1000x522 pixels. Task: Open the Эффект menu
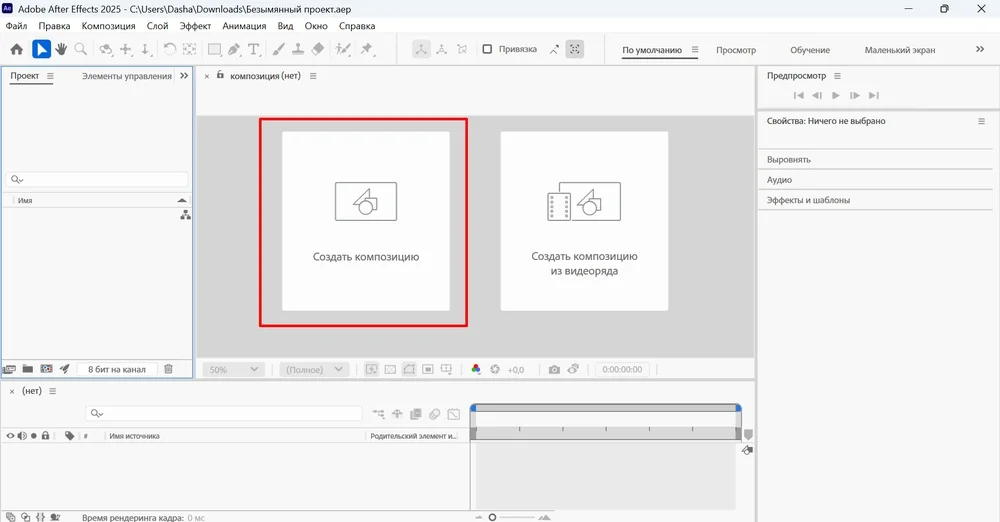tap(195, 25)
